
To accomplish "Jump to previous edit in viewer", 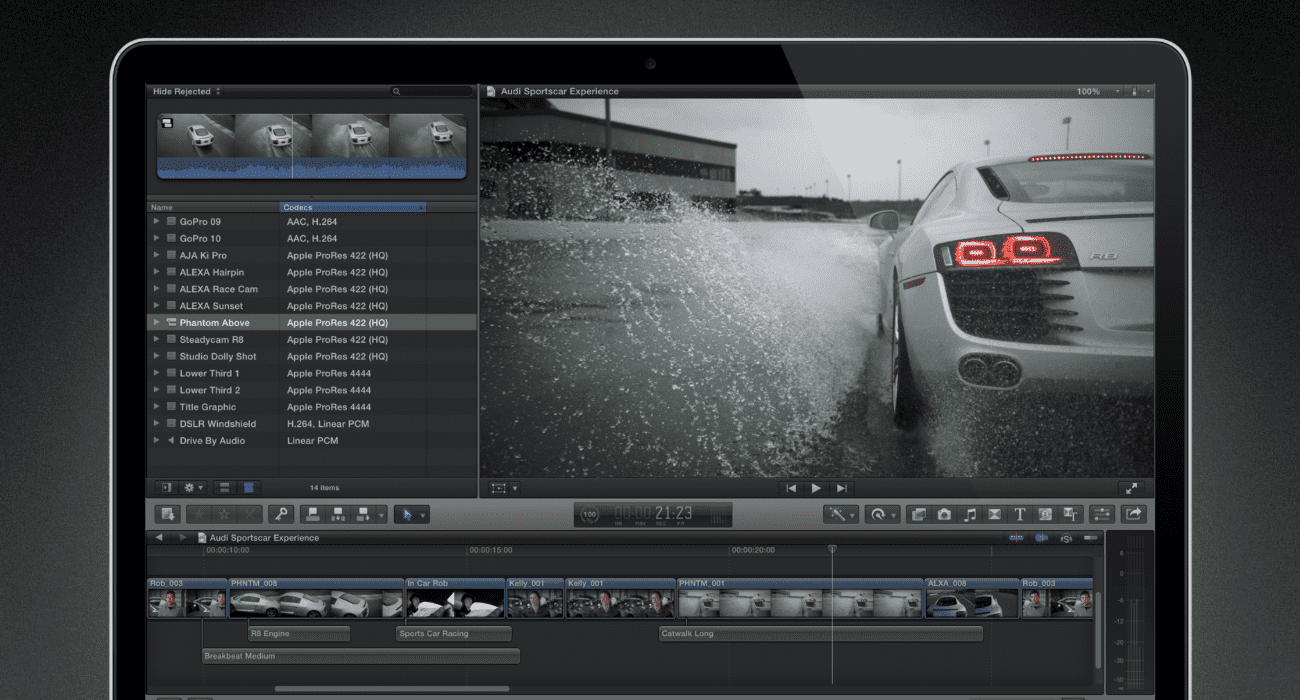I will pyautogui.click(x=791, y=488).
